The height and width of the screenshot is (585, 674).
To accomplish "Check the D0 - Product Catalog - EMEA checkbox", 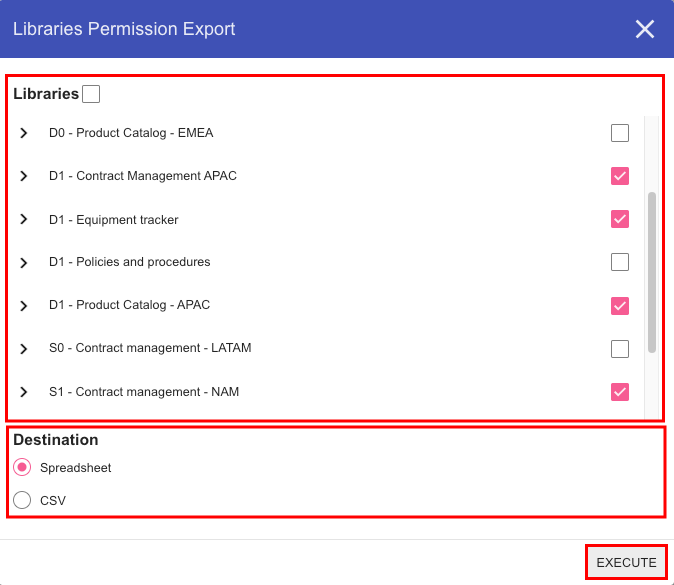I will pyautogui.click(x=620, y=133).
